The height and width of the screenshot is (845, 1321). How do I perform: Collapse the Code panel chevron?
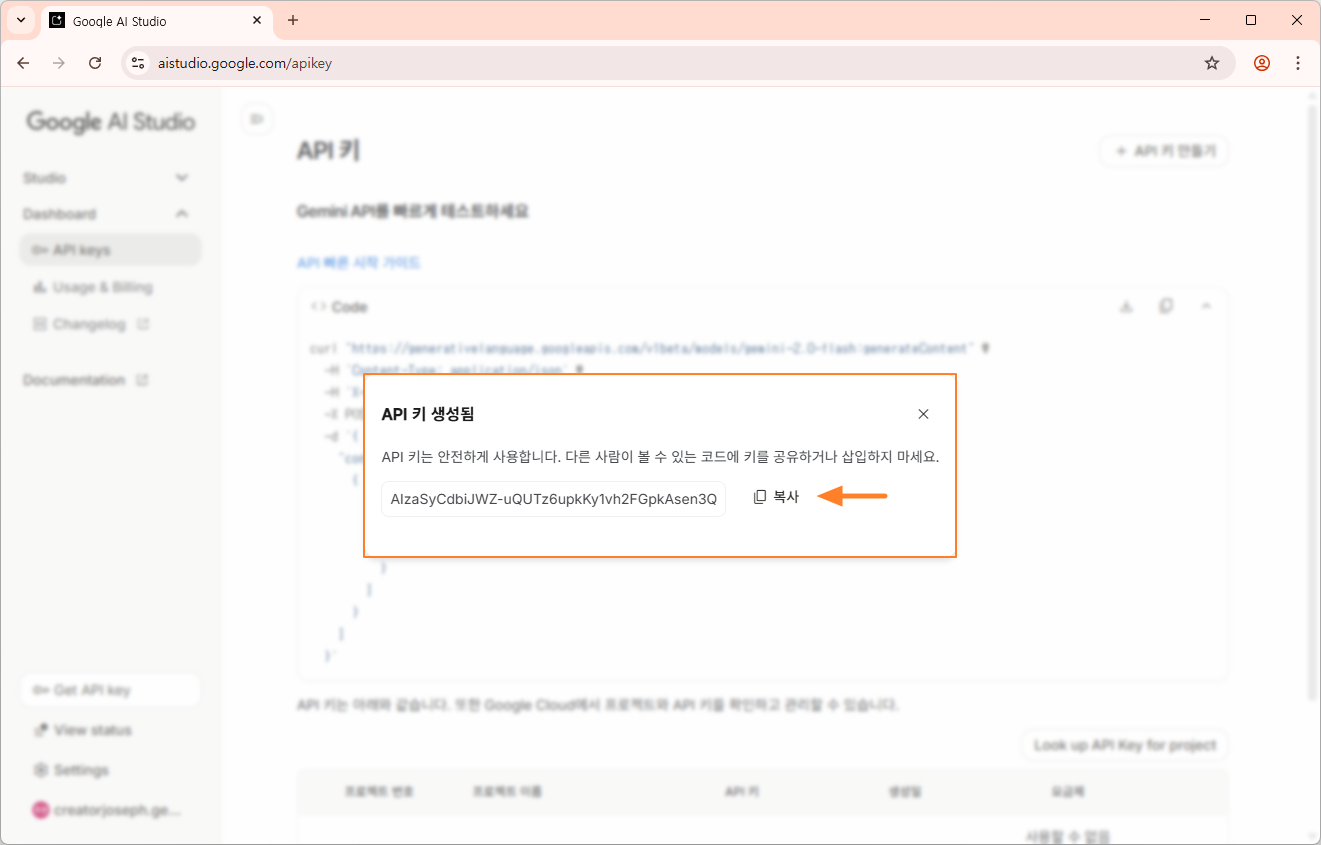coord(1206,306)
